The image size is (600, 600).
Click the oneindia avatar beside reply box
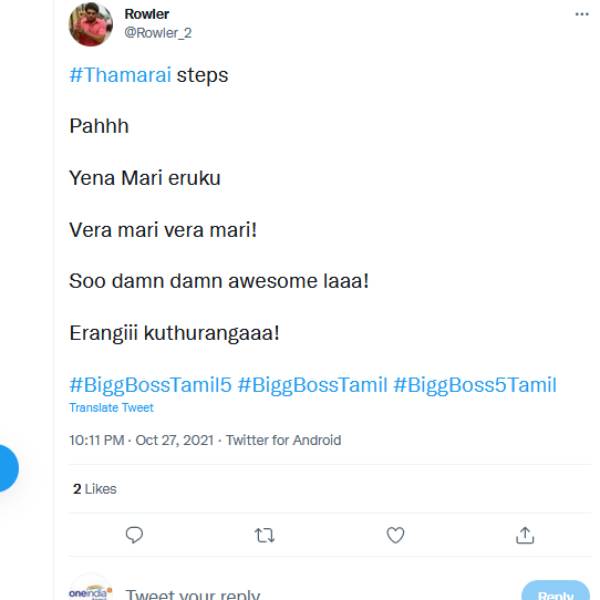(x=90, y=592)
